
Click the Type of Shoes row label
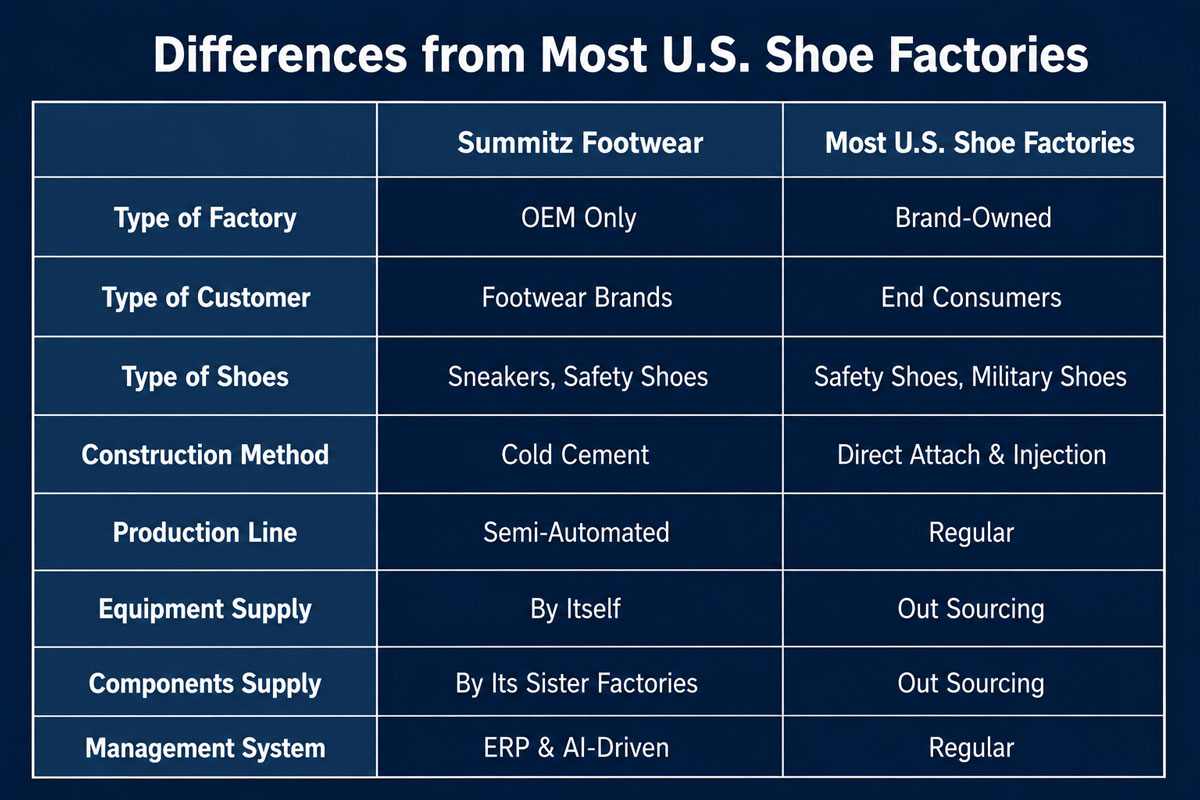point(205,376)
